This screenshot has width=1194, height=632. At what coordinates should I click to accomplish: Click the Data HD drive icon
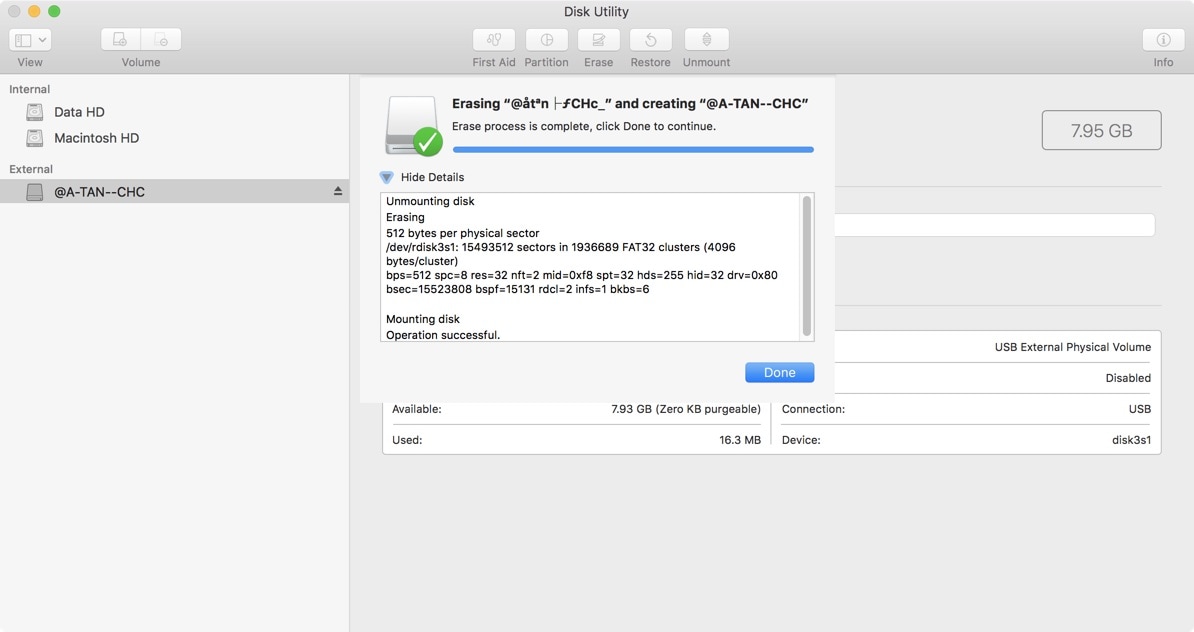34,112
